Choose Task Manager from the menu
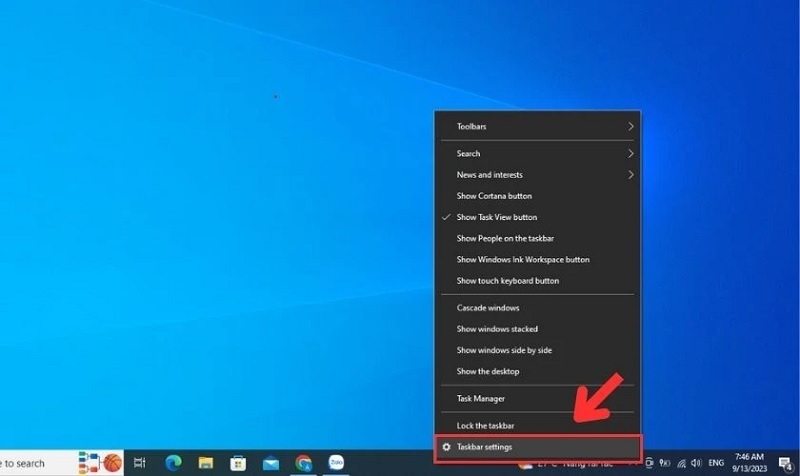Screen dimensions: 800x476 click(481, 398)
